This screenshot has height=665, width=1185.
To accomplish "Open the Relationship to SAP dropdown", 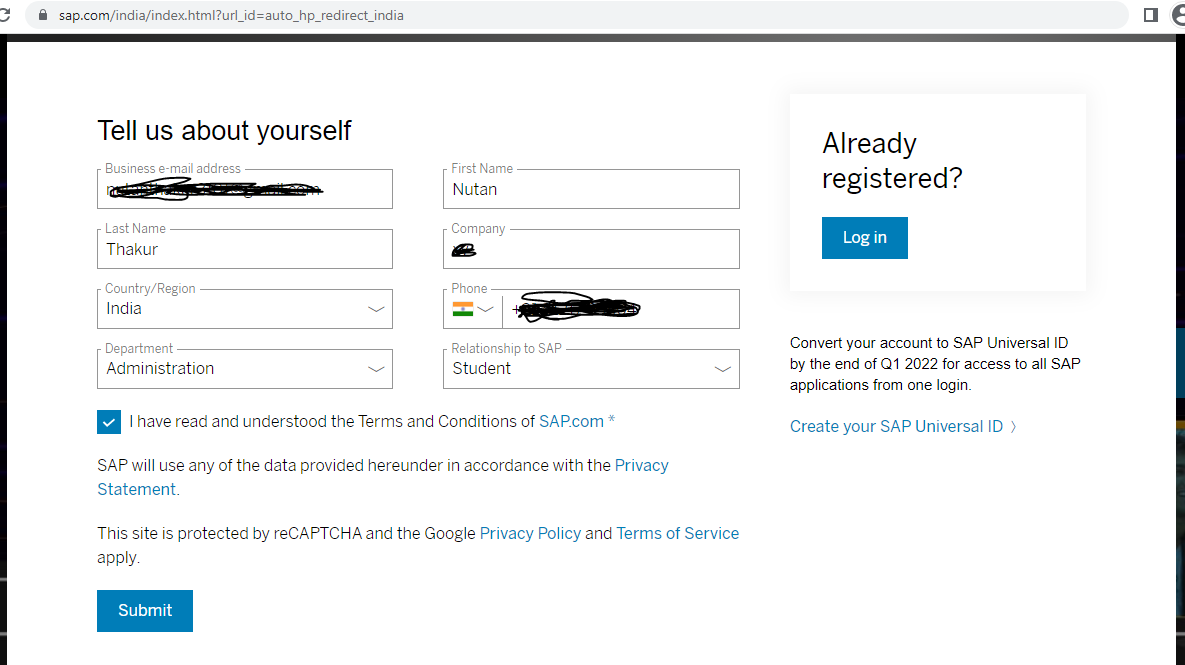I will tap(591, 369).
